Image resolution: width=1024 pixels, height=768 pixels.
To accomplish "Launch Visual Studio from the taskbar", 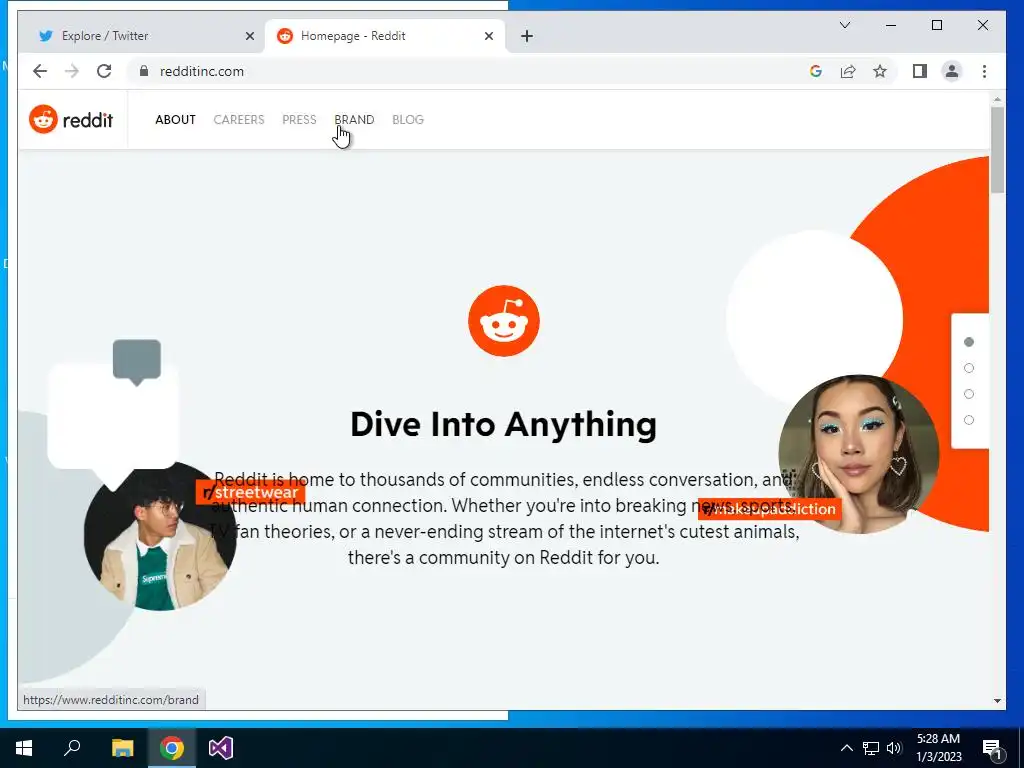I will [x=221, y=748].
